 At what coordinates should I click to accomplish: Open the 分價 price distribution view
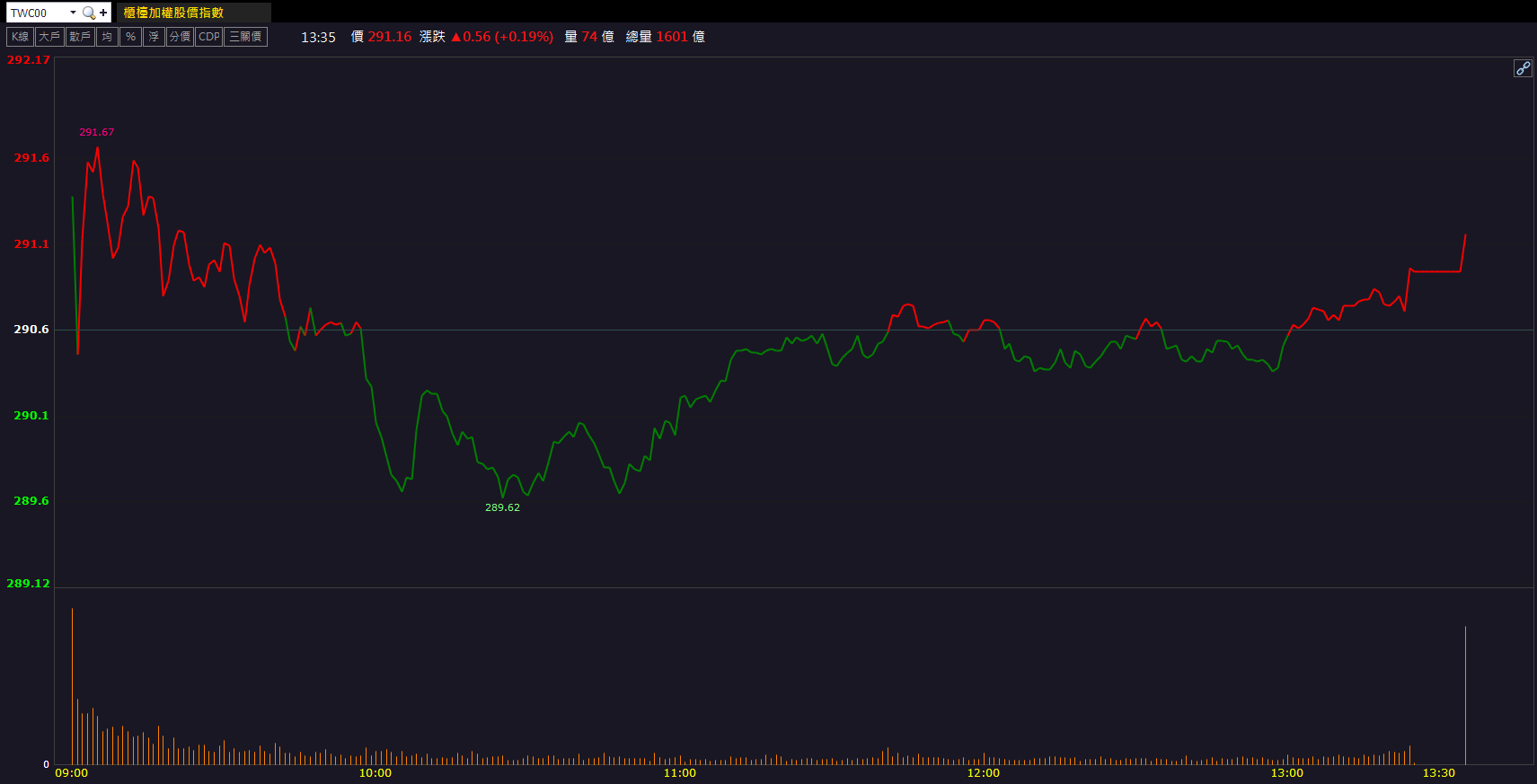[180, 37]
